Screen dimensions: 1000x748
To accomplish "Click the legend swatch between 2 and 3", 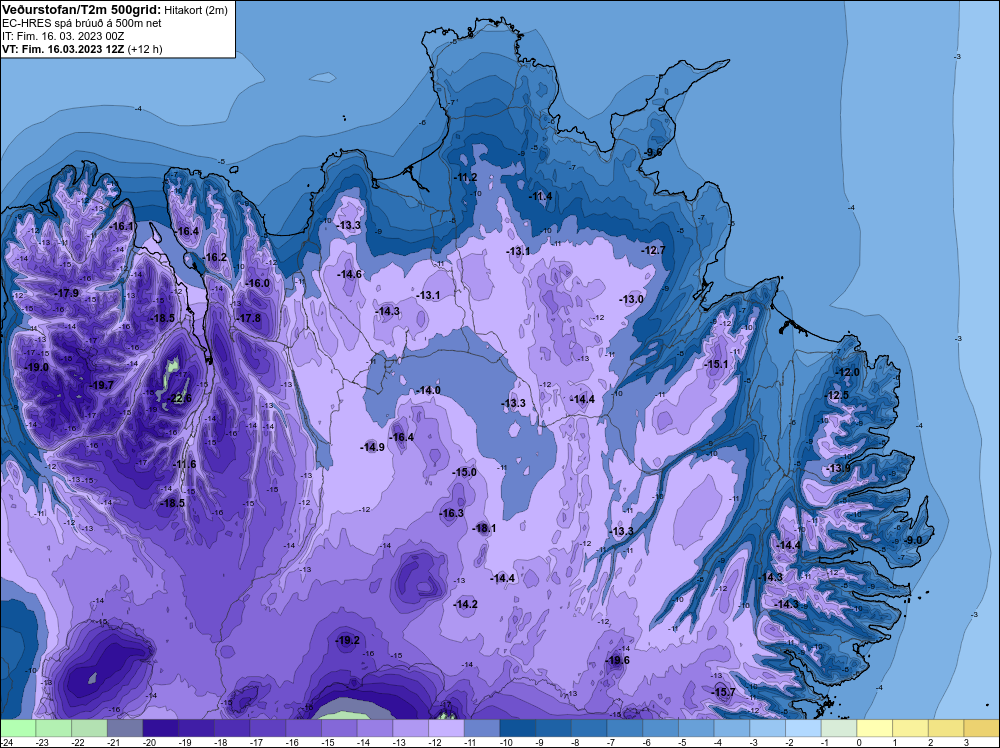I will point(946,728).
